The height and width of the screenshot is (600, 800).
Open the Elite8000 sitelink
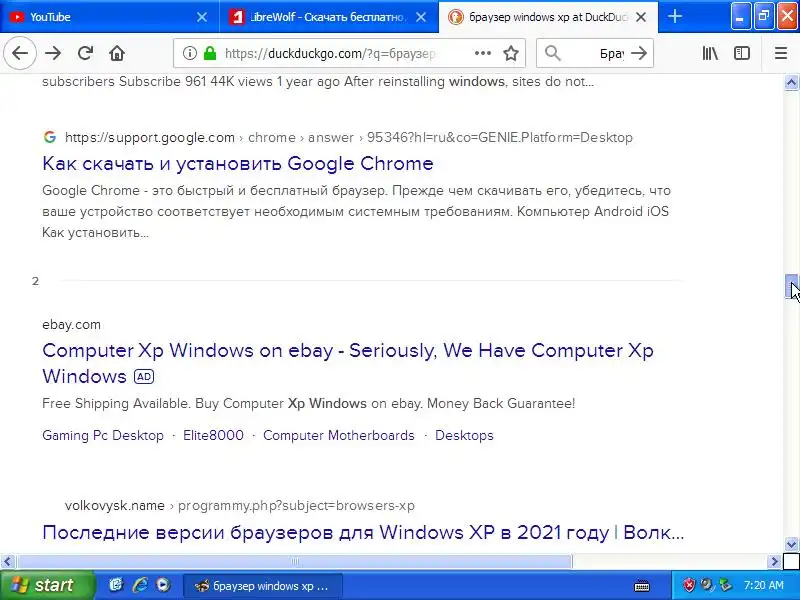tap(213, 435)
